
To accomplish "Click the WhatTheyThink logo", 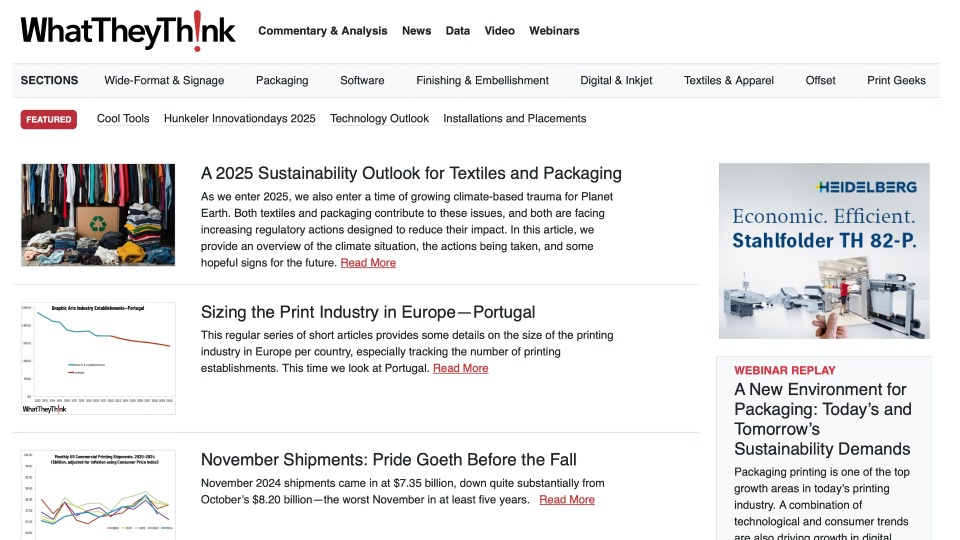I will (128, 31).
